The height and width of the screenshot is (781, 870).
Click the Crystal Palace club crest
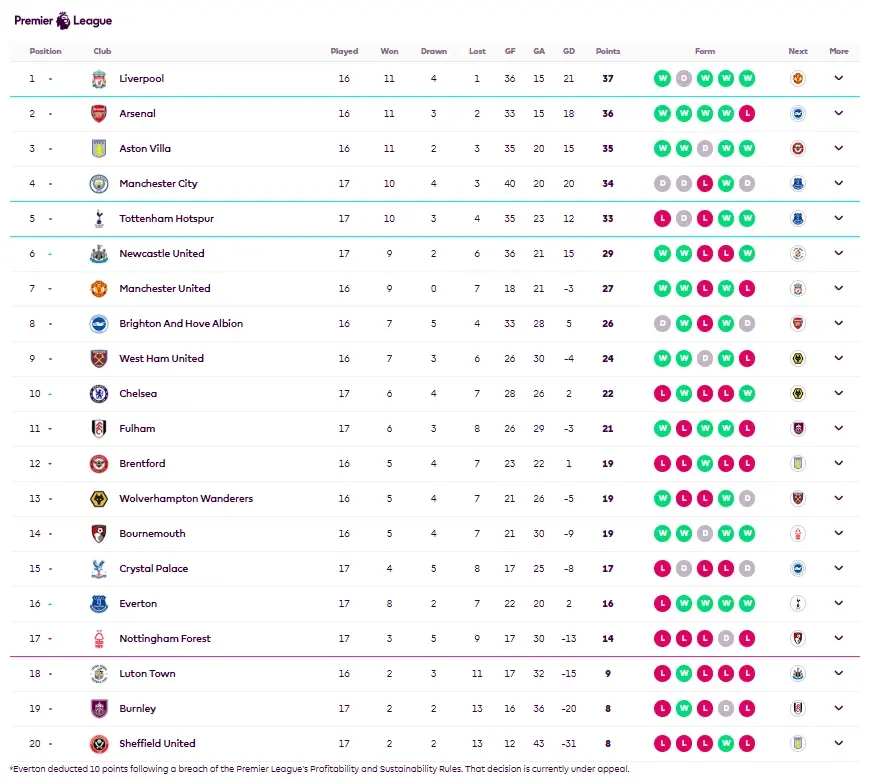pos(99,569)
